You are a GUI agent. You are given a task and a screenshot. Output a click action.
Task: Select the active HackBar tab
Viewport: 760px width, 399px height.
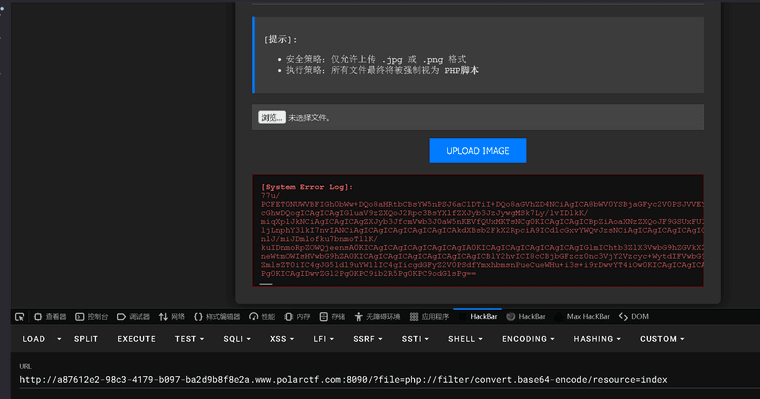click(x=477, y=317)
